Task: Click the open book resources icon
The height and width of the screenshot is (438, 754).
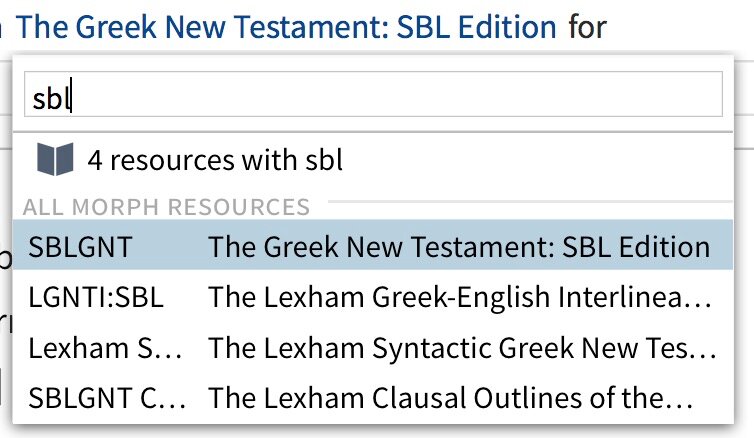Action: click(x=55, y=159)
